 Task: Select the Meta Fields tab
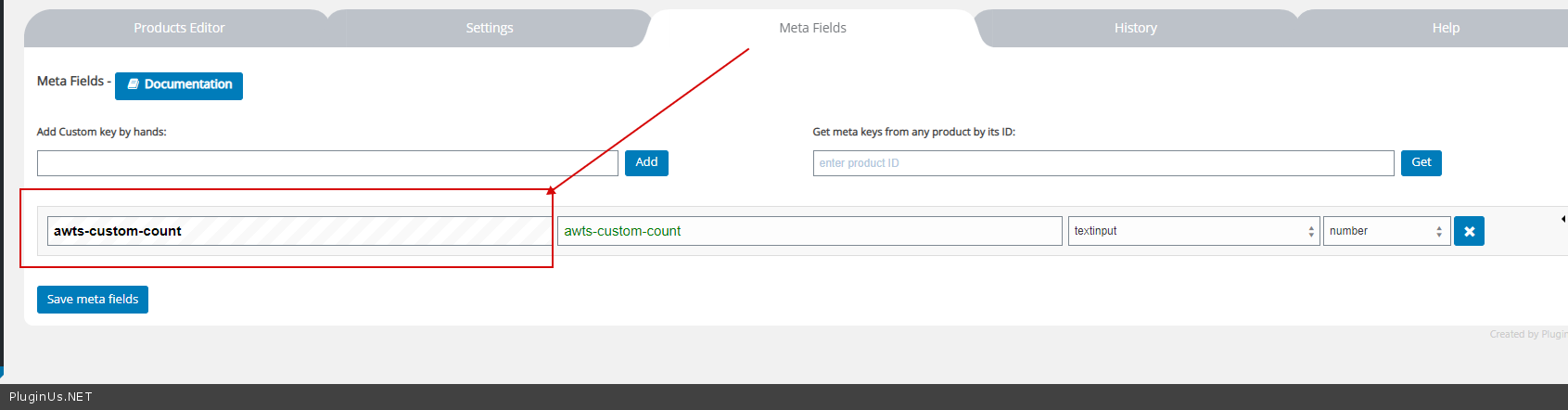(x=812, y=28)
